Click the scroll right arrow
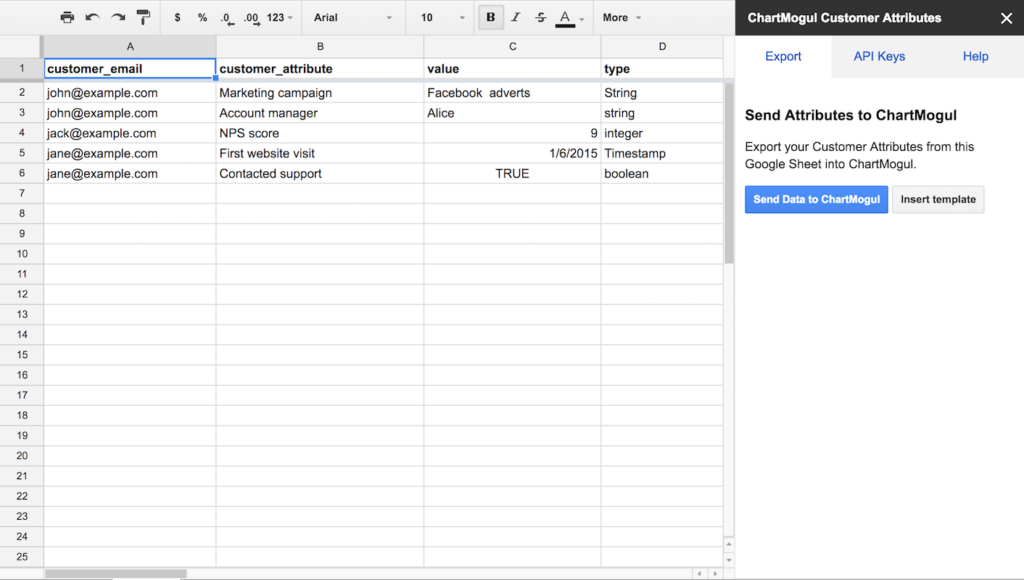This screenshot has height=580, width=1024. click(715, 574)
